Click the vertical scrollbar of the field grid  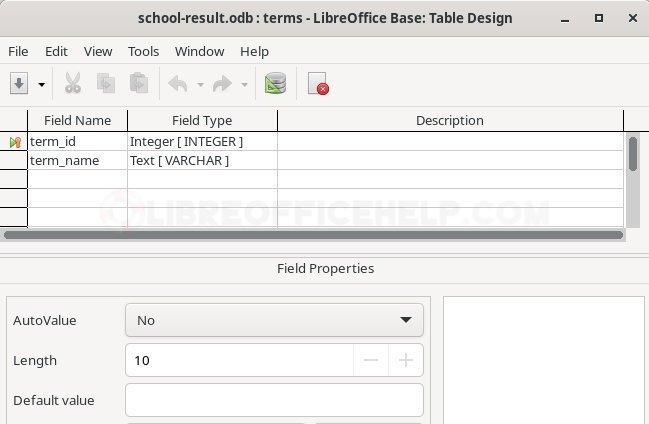(632, 180)
